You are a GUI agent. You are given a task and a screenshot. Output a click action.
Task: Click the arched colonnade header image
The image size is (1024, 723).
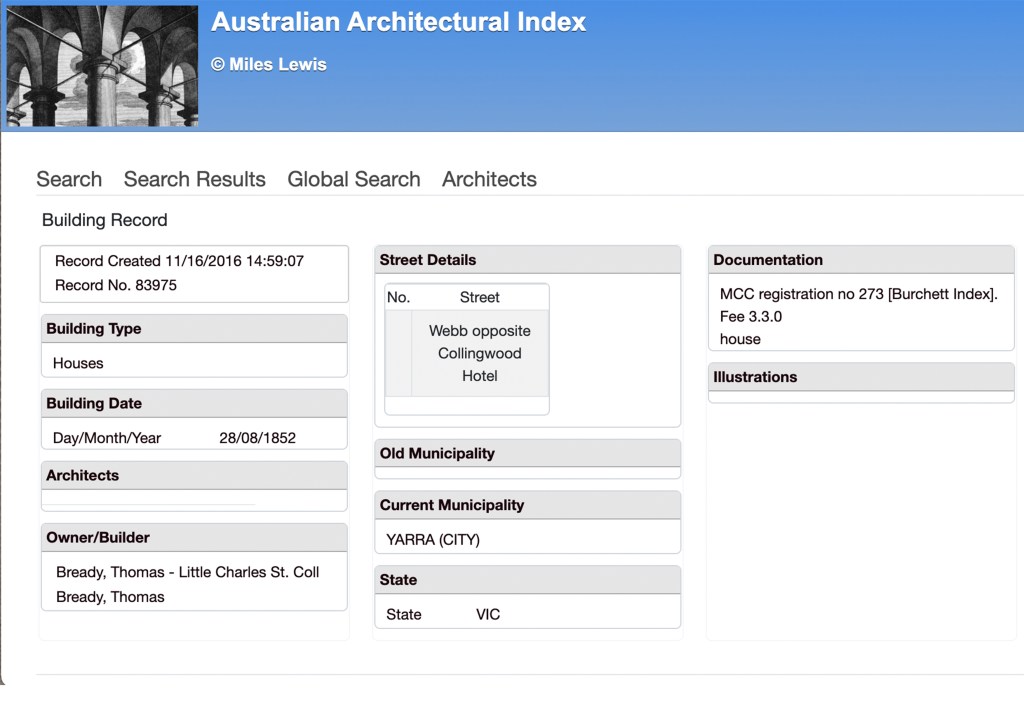[x=102, y=66]
